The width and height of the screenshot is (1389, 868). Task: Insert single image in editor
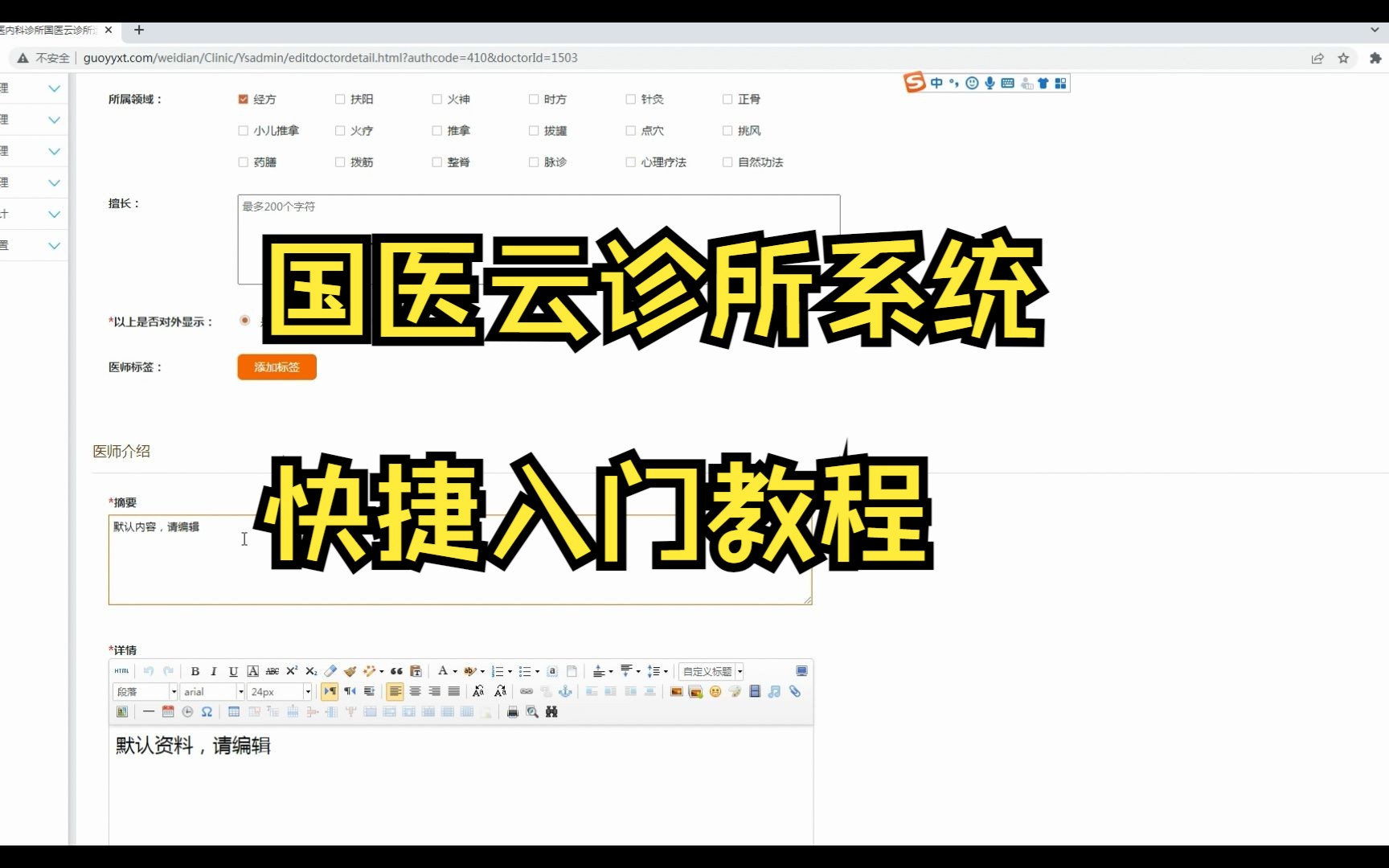pyautogui.click(x=676, y=691)
